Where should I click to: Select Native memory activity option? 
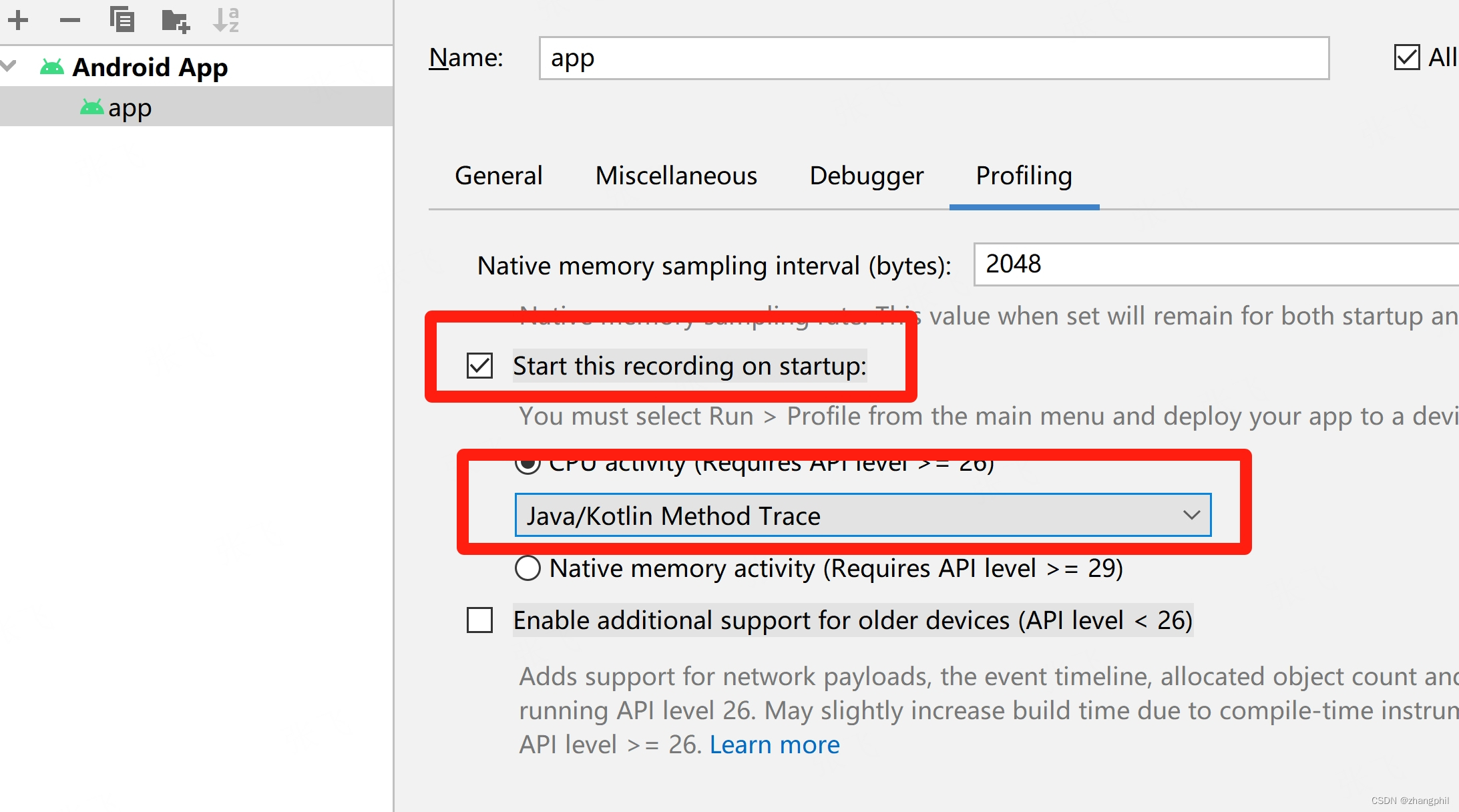527,568
